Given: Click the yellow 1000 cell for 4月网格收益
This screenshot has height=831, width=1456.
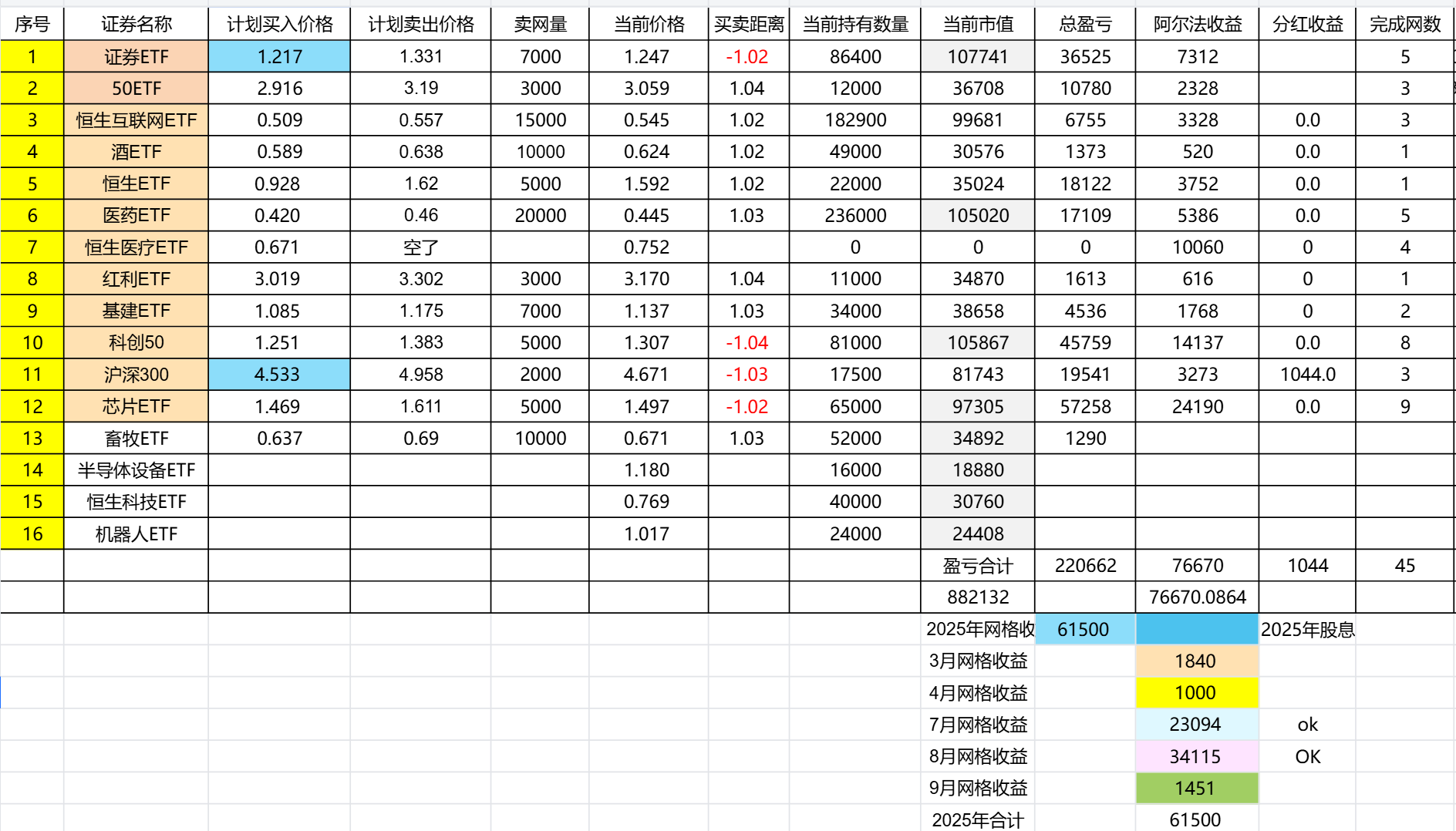Looking at the screenshot, I should click(x=1198, y=693).
